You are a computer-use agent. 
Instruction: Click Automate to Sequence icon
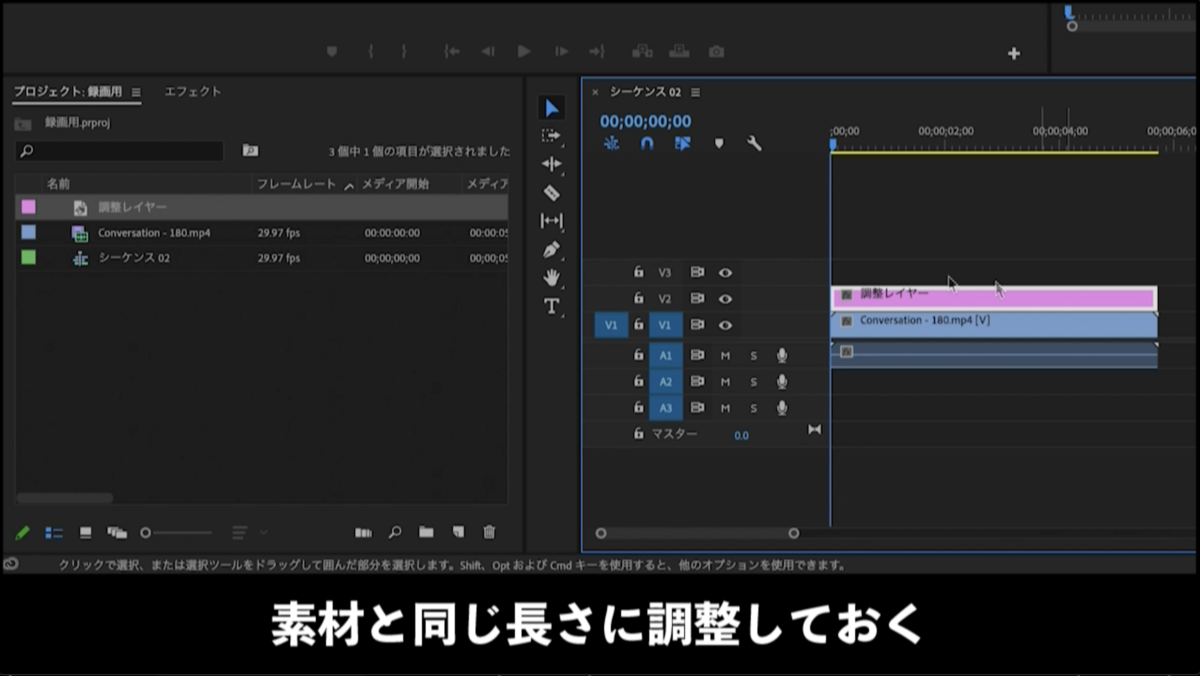(363, 533)
